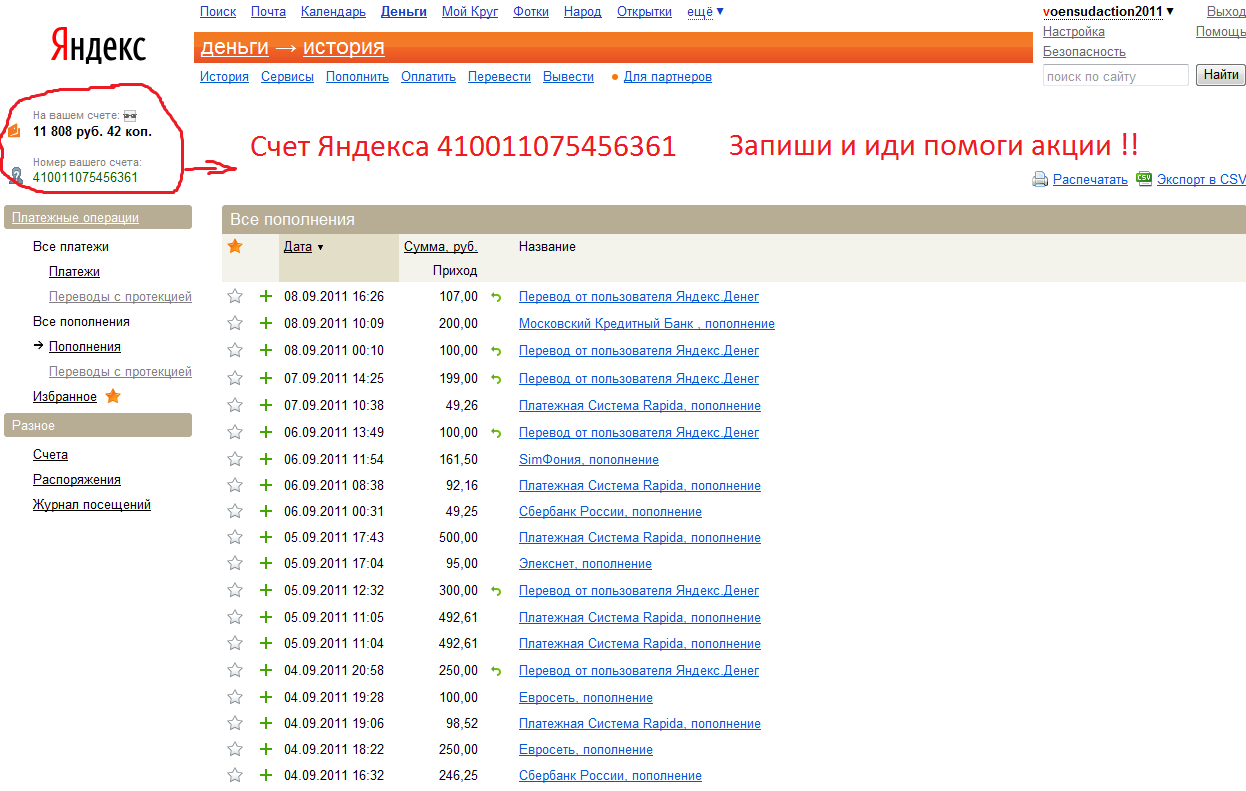Open the Избранное favorites section in sidebar
1246x791 pixels.
[65, 397]
